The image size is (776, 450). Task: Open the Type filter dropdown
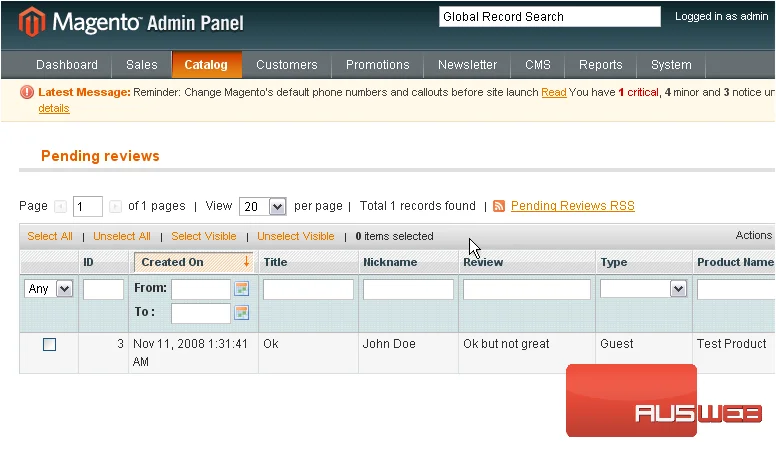tap(643, 289)
